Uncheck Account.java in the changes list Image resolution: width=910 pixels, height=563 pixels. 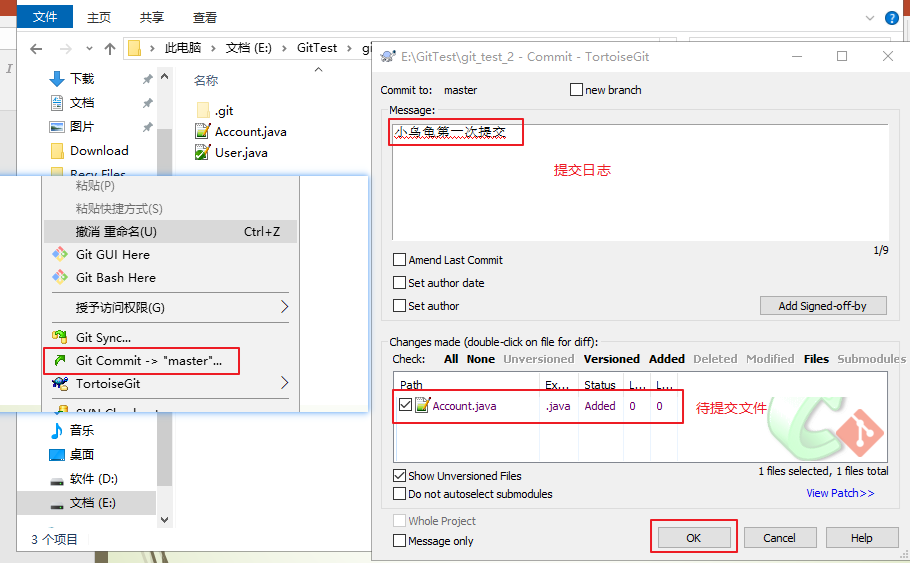pos(405,405)
